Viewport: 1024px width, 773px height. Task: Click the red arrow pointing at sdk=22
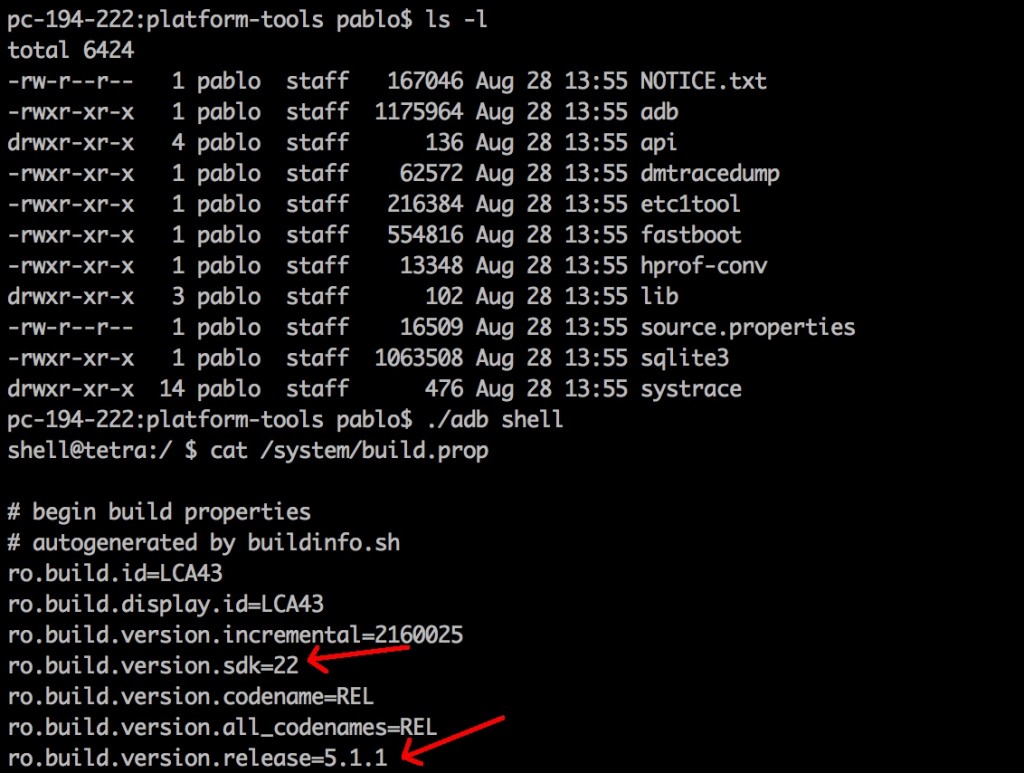[x=360, y=657]
